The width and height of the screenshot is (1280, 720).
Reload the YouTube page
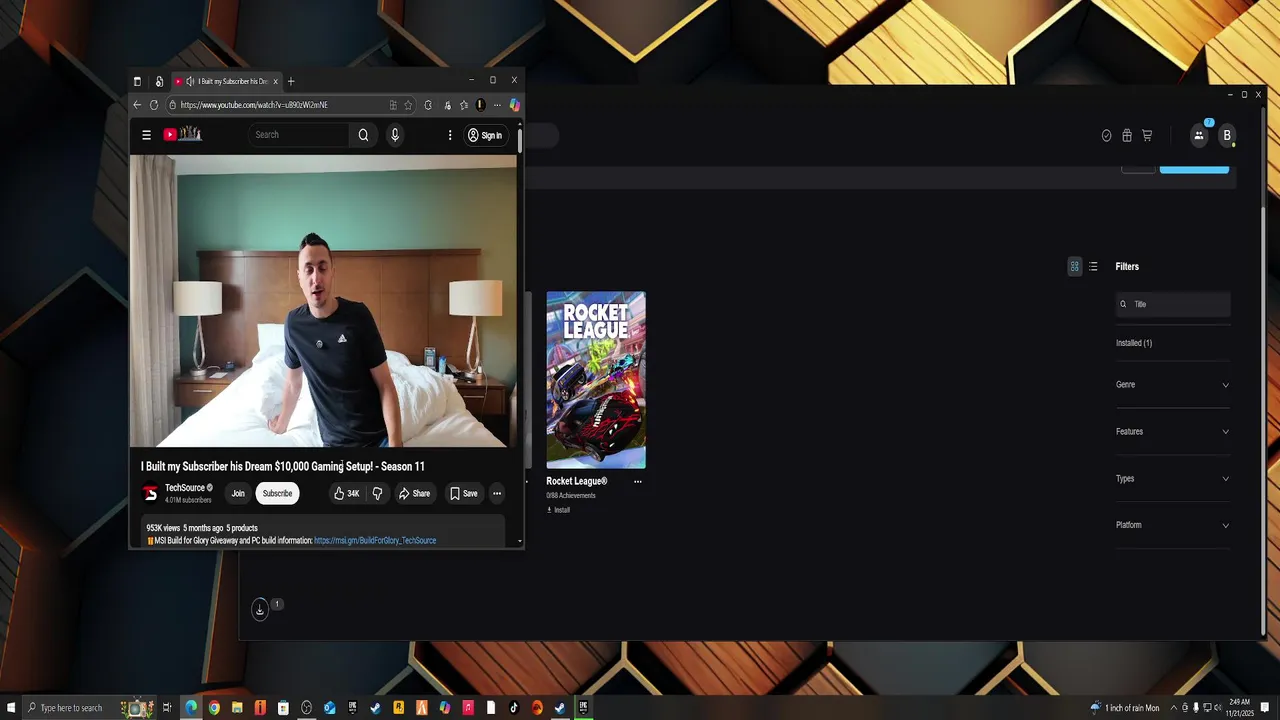[x=154, y=105]
